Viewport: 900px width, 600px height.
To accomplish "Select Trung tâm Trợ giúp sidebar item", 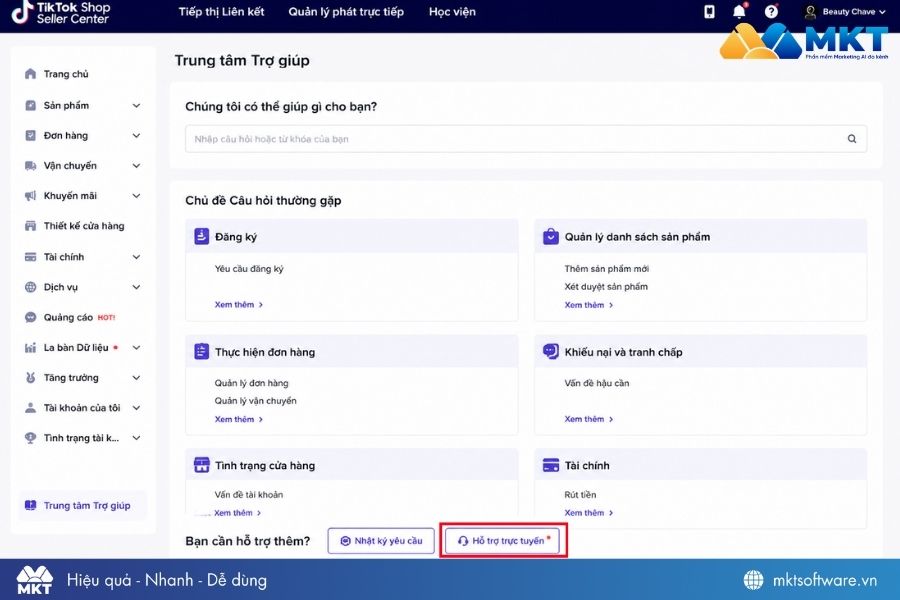I will [83, 506].
